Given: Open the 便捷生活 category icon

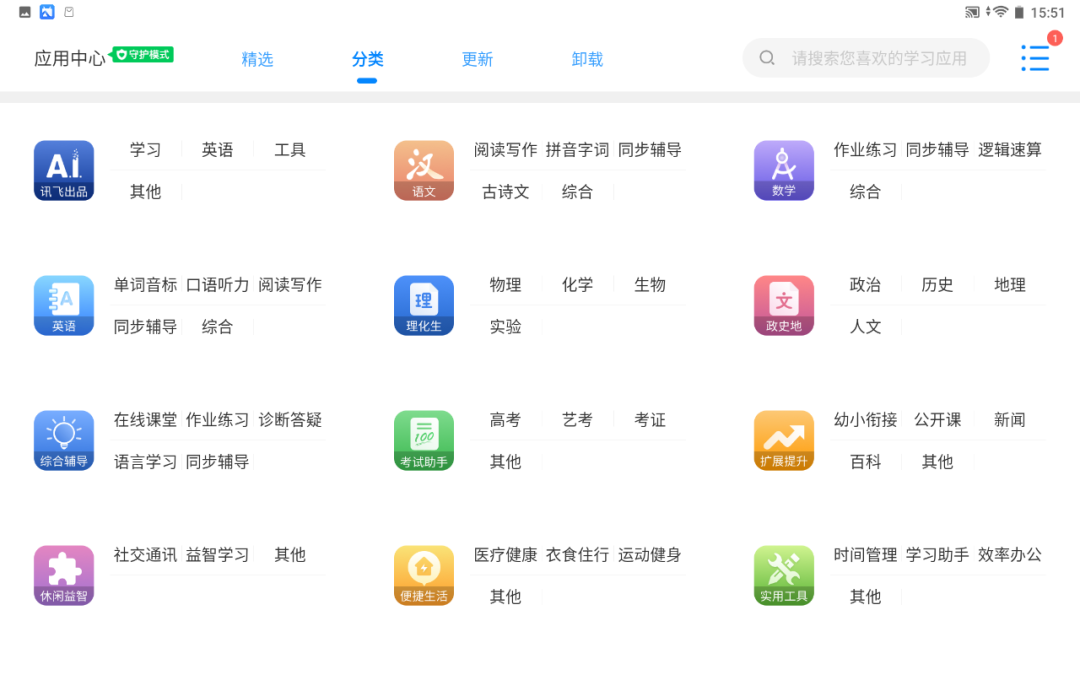Looking at the screenshot, I should tap(424, 576).
